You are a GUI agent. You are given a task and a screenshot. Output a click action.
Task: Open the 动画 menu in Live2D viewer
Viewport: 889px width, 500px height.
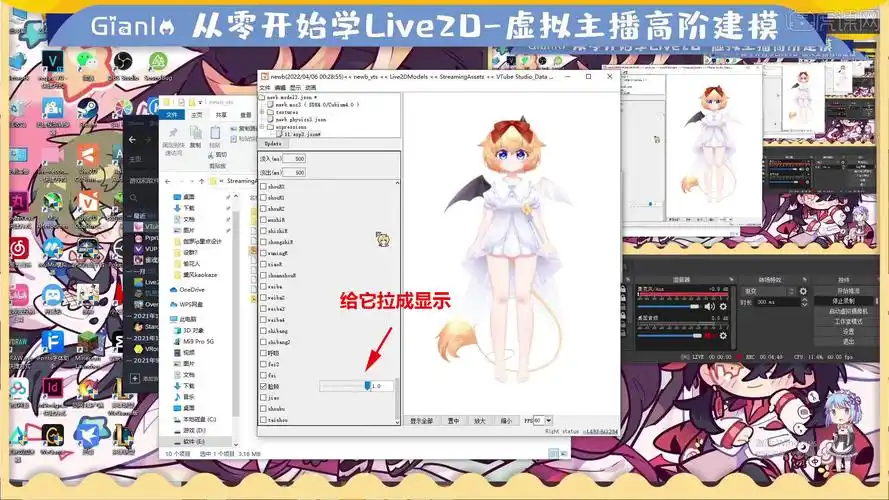tap(311, 88)
